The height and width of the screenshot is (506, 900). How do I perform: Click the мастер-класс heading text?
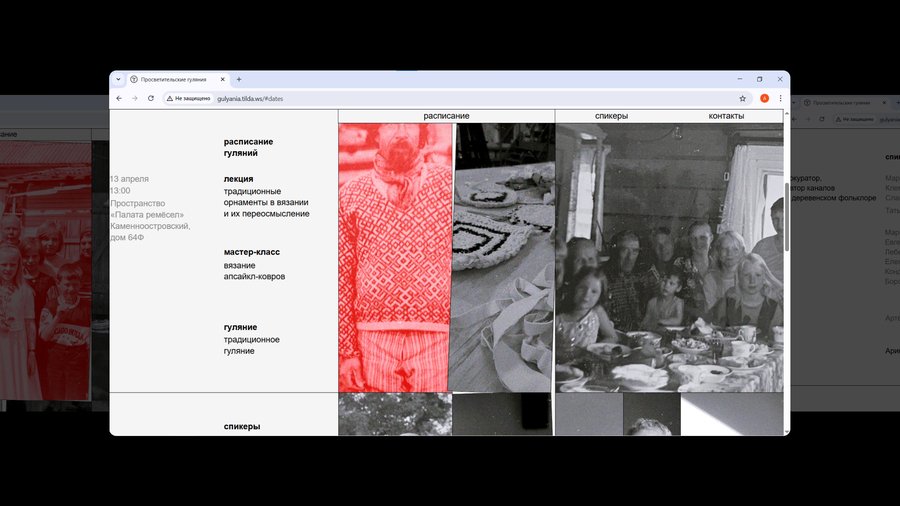[x=252, y=252]
